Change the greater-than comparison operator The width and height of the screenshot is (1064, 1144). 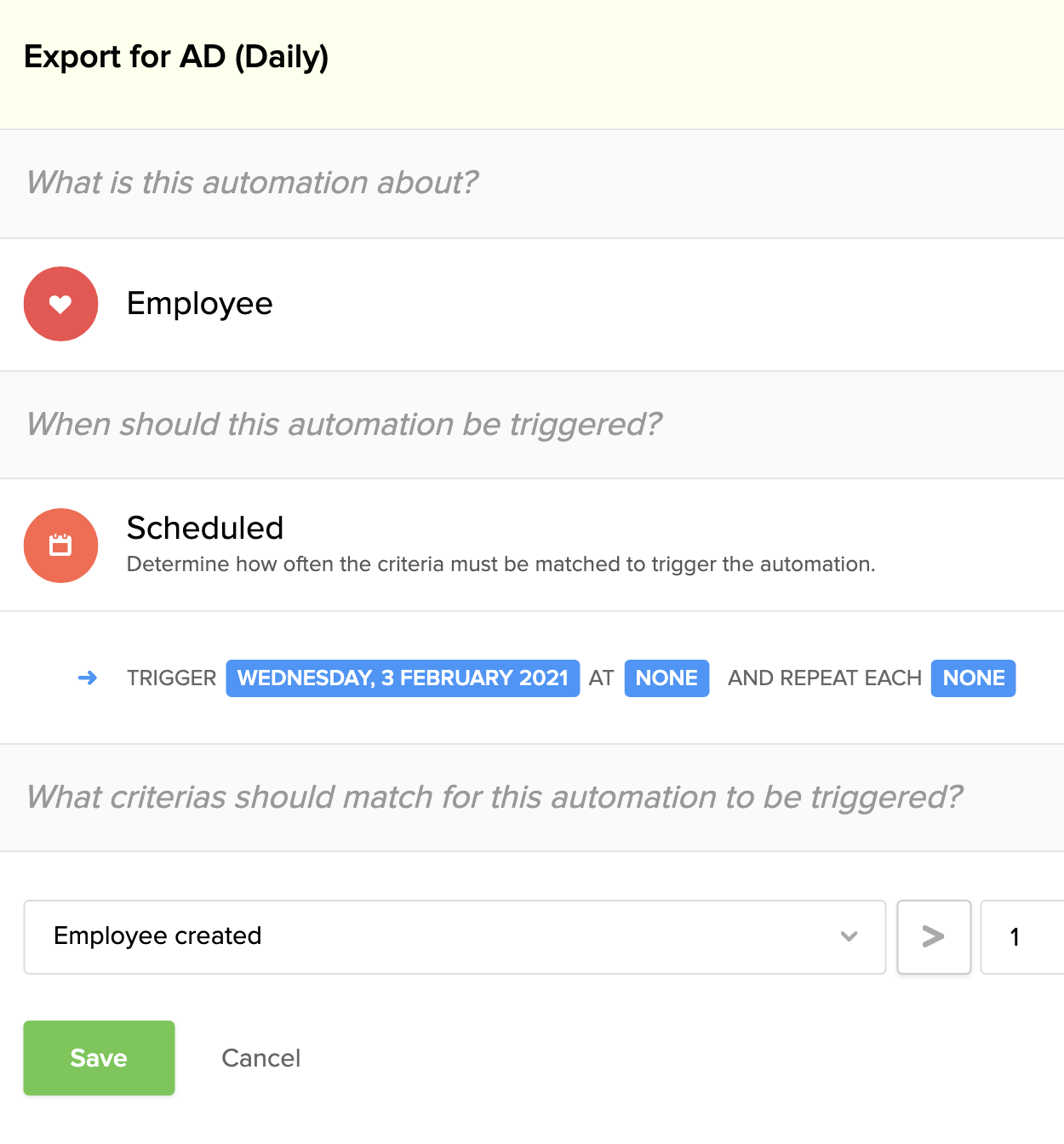[934, 936]
